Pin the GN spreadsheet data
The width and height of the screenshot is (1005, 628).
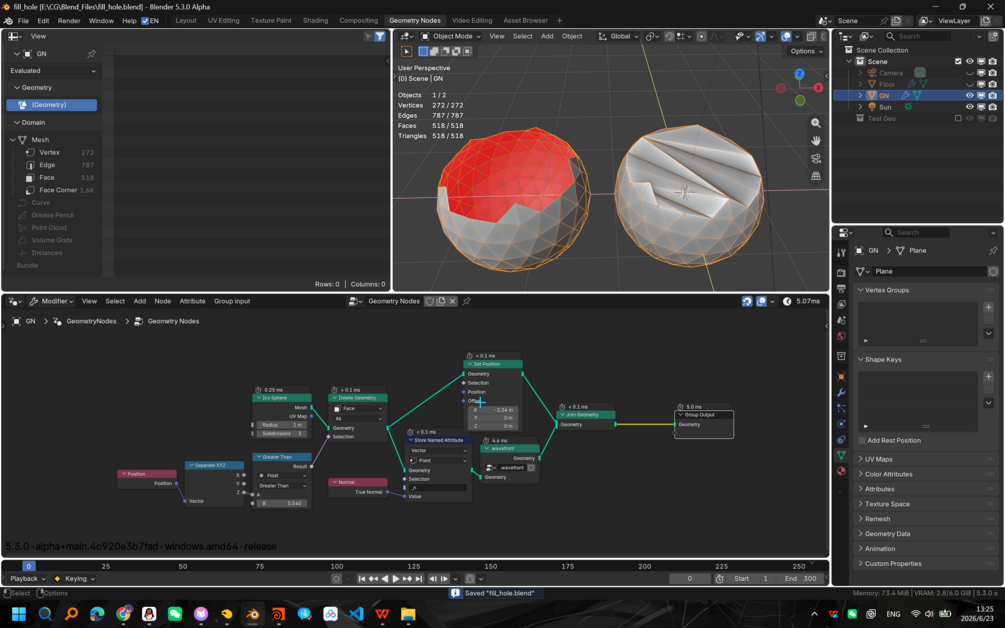click(x=91, y=54)
